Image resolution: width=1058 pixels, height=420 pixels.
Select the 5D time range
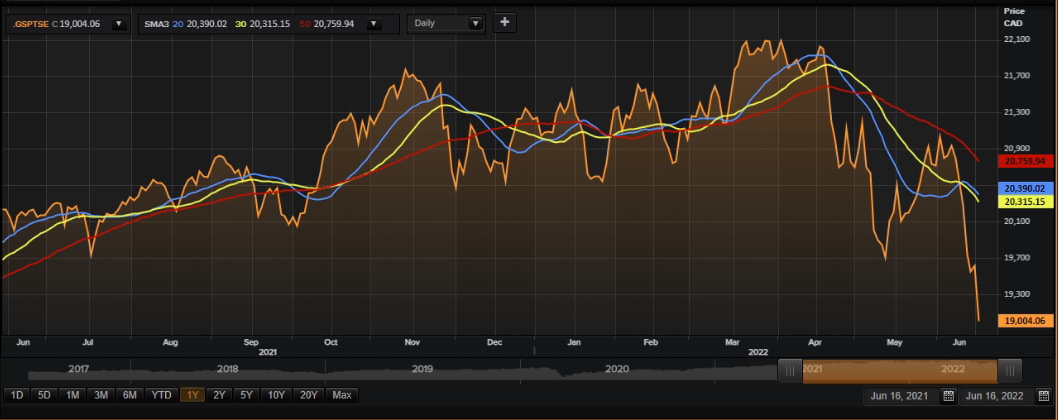[45, 395]
